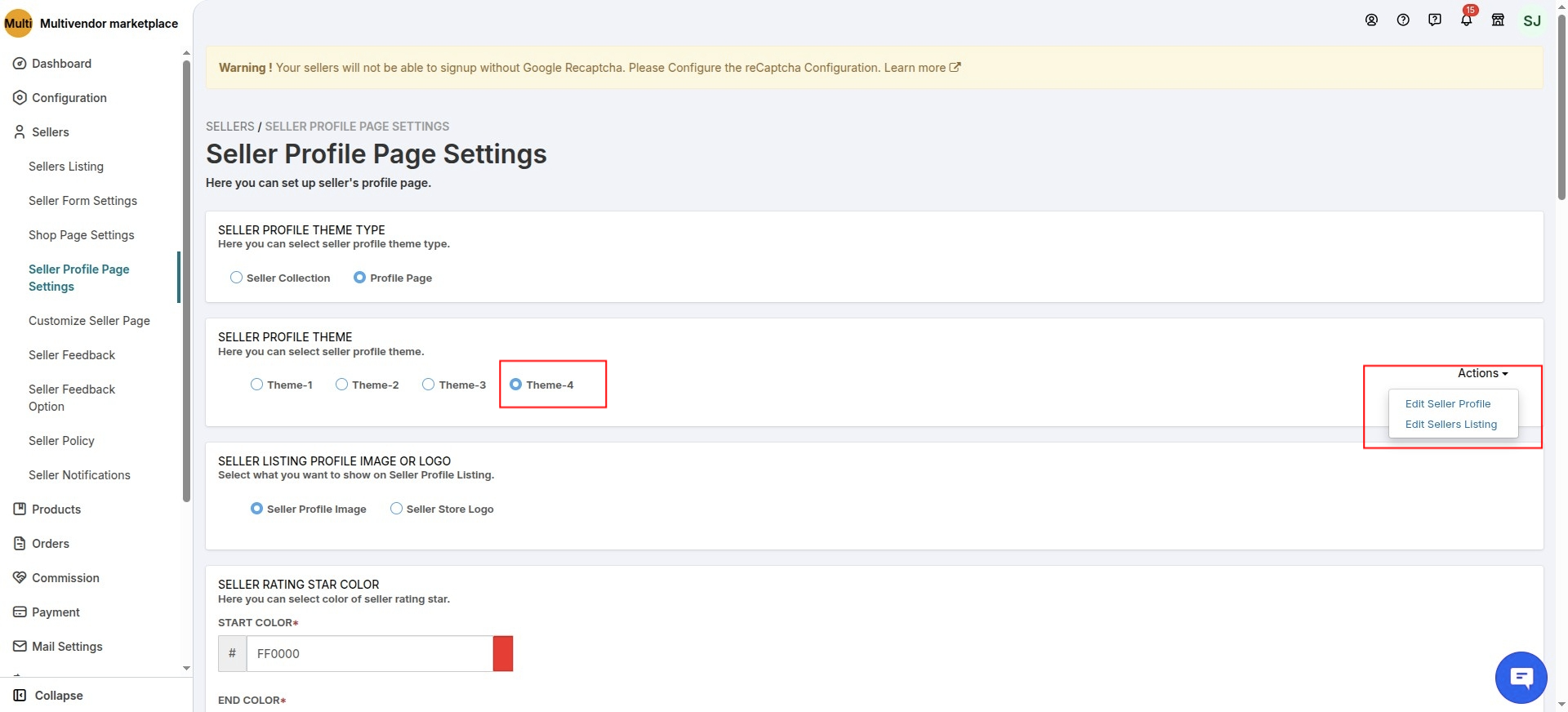1568x712 pixels.
Task: Click the user account circle icon
Action: [1371, 20]
